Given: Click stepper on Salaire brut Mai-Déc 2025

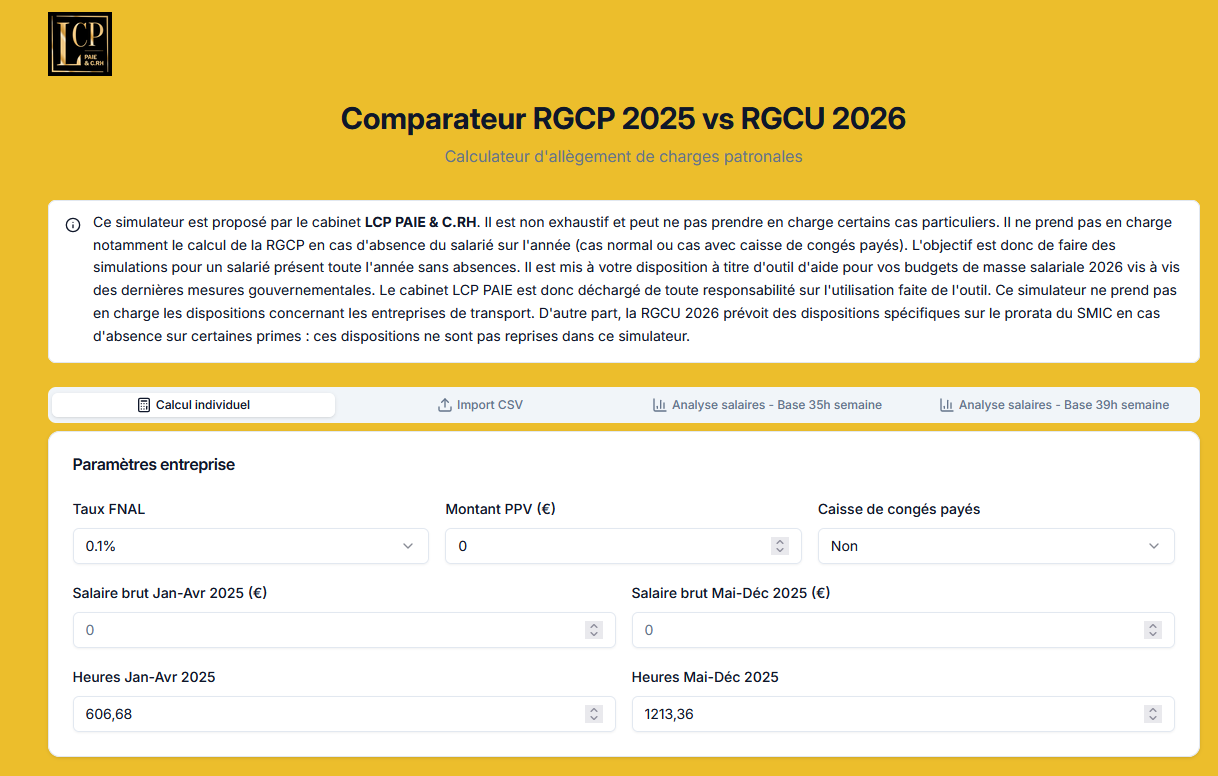Looking at the screenshot, I should point(1153,630).
